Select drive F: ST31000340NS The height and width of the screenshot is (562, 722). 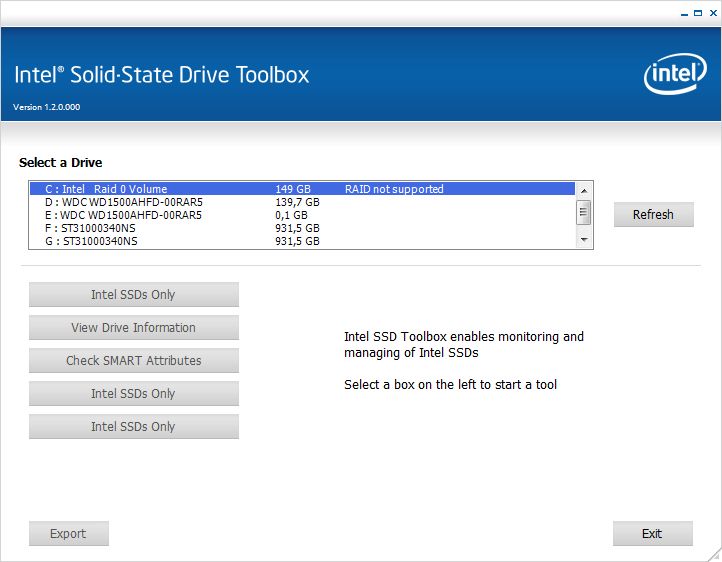(302, 228)
